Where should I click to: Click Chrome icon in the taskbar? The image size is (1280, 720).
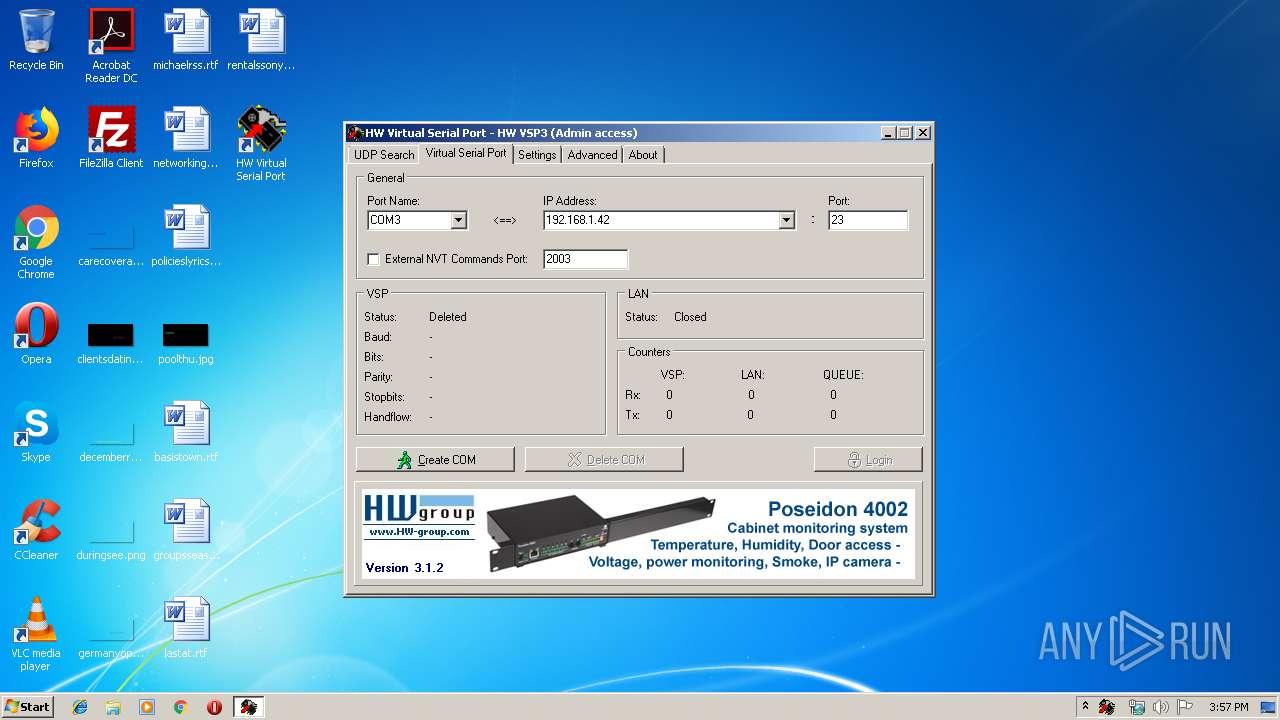tap(180, 707)
